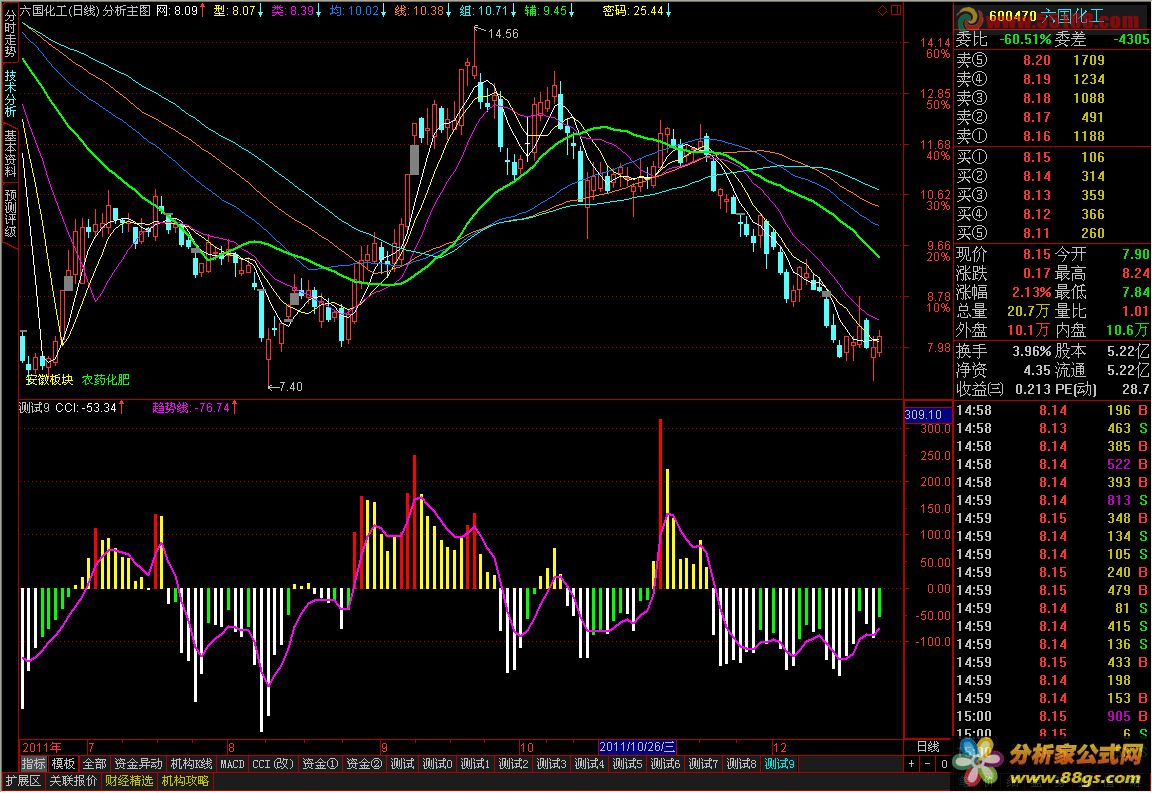Image resolution: width=1152 pixels, height=793 pixels.
Task: Click the 0 reset button beside zoom controls
Action: (944, 764)
